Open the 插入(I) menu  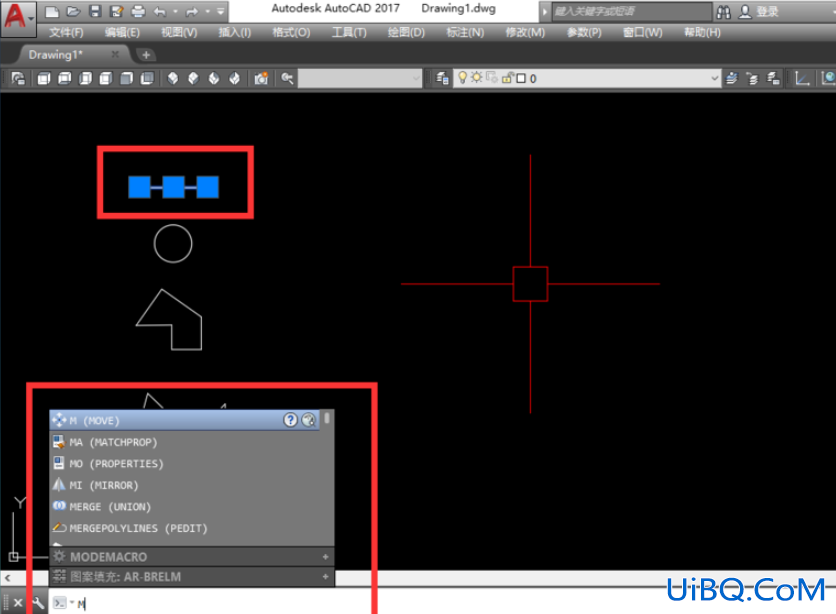tap(235, 33)
